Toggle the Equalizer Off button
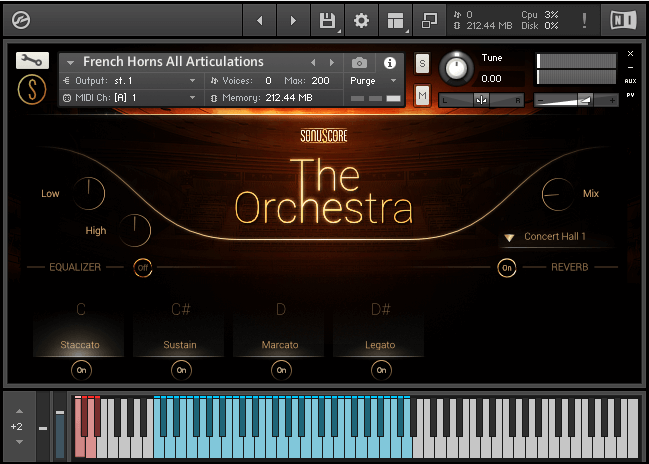Image resolution: width=649 pixels, height=464 pixels. [x=143, y=268]
